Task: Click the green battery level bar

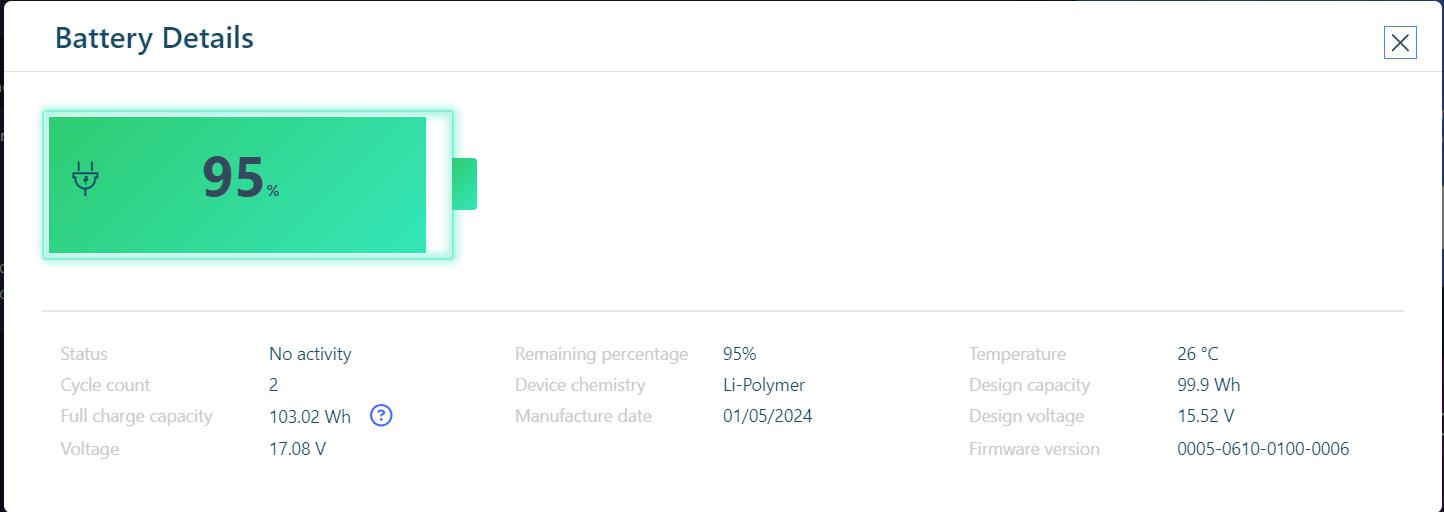Action: (238, 185)
